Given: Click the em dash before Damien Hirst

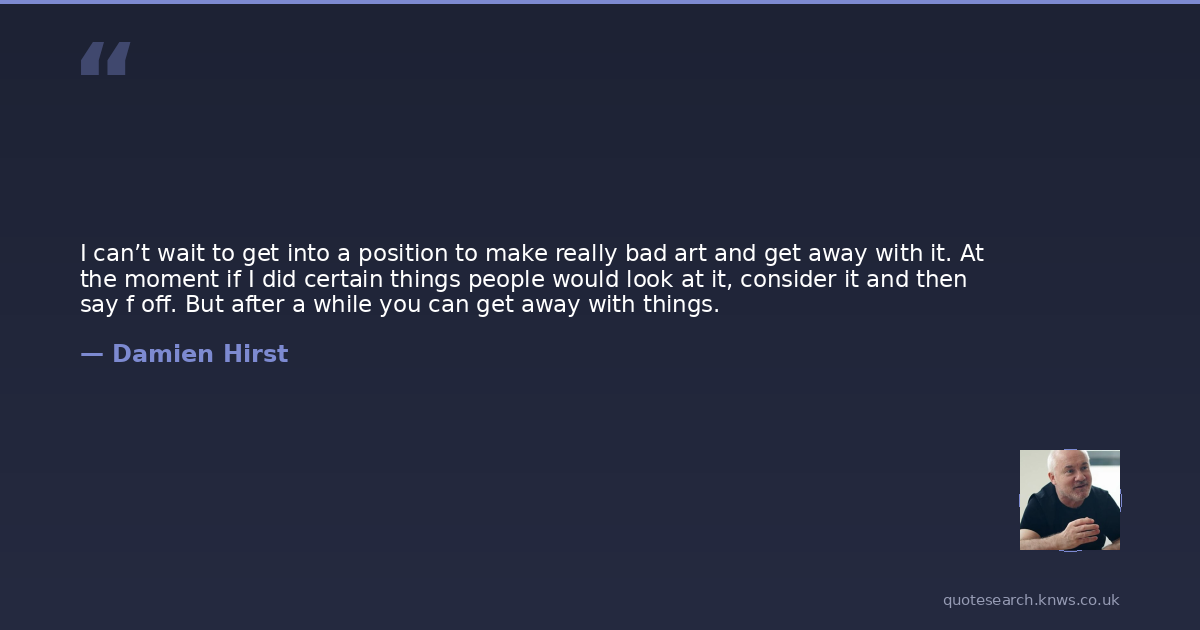Looking at the screenshot, I should tap(91, 354).
